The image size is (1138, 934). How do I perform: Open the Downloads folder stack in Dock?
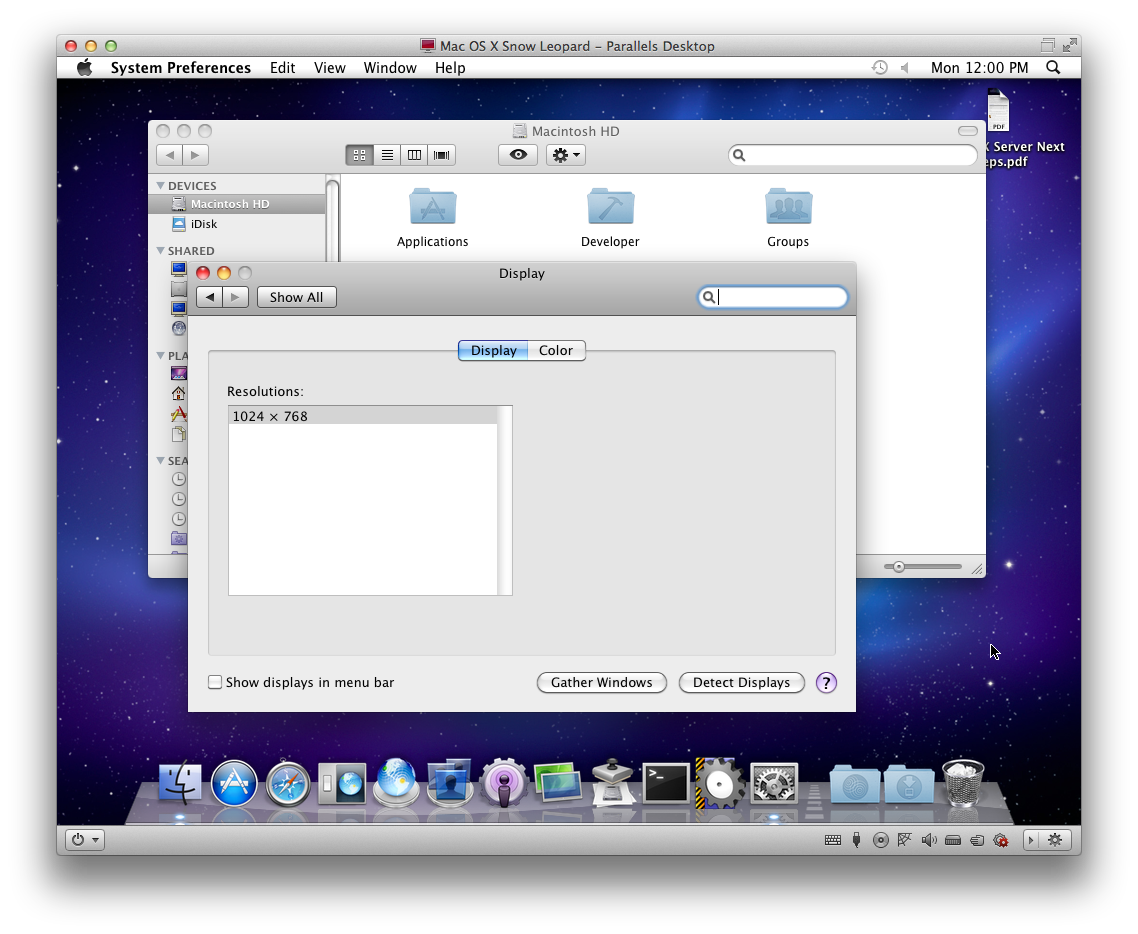[x=909, y=784]
